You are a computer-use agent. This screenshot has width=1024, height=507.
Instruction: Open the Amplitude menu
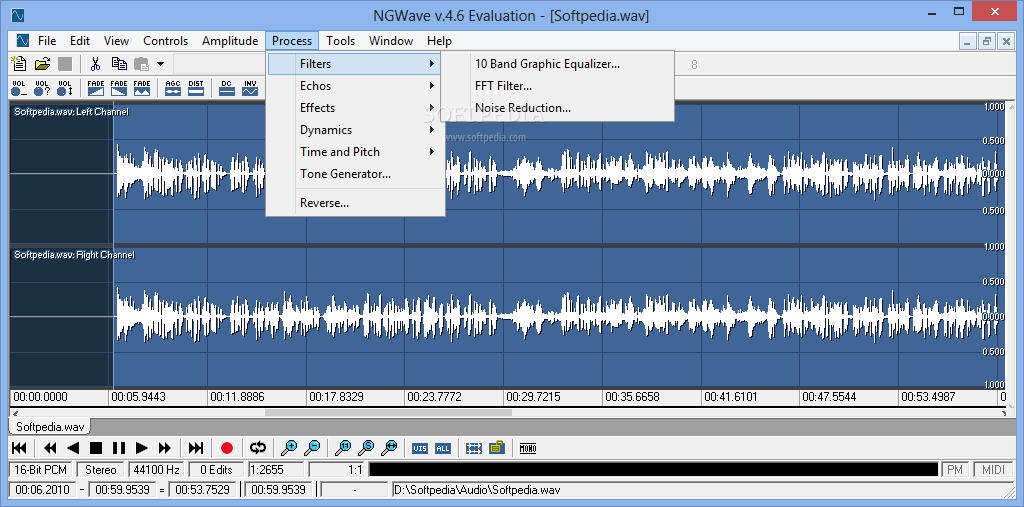point(230,41)
